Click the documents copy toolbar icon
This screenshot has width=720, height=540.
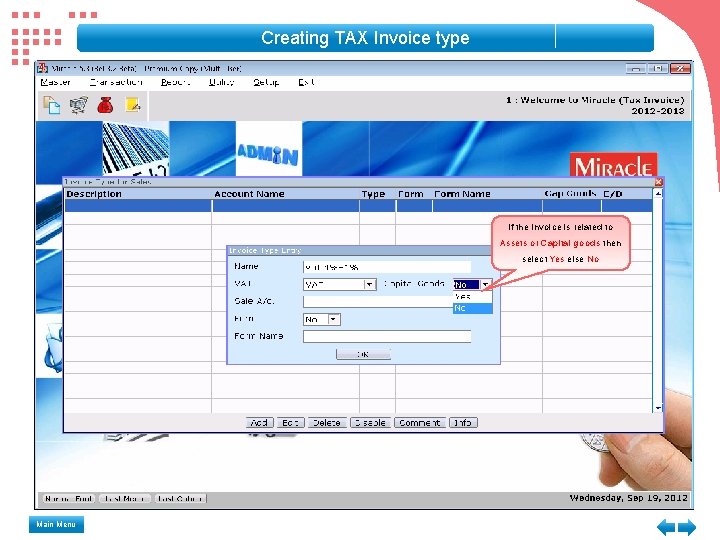point(52,105)
